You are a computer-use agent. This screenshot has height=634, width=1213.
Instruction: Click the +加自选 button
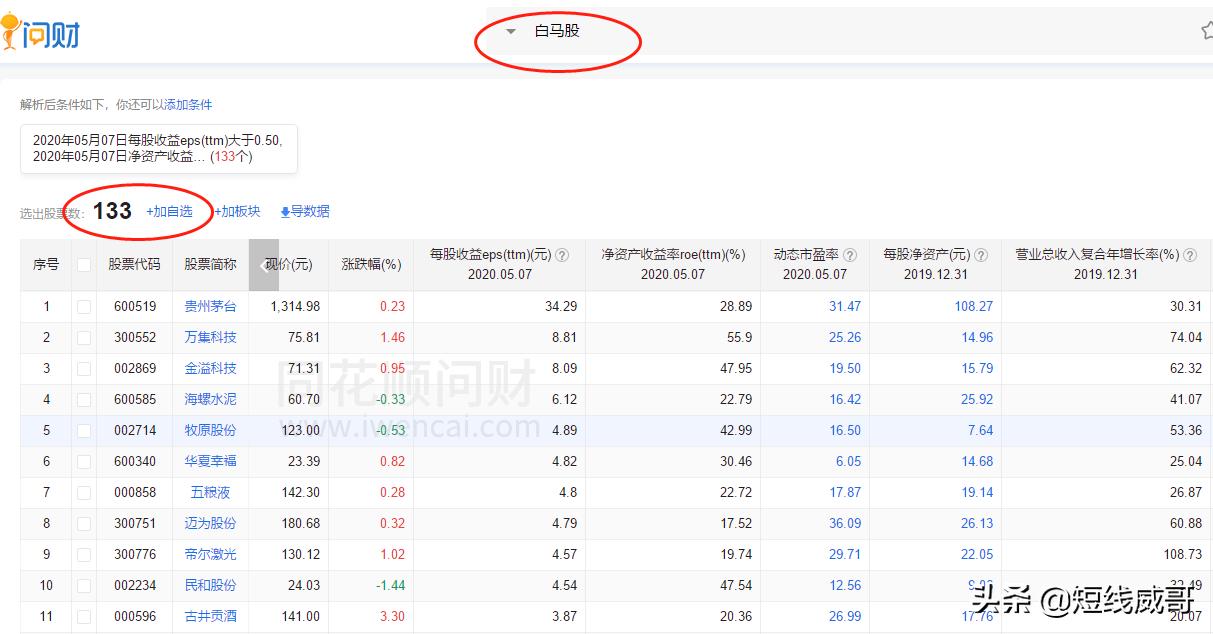point(169,212)
